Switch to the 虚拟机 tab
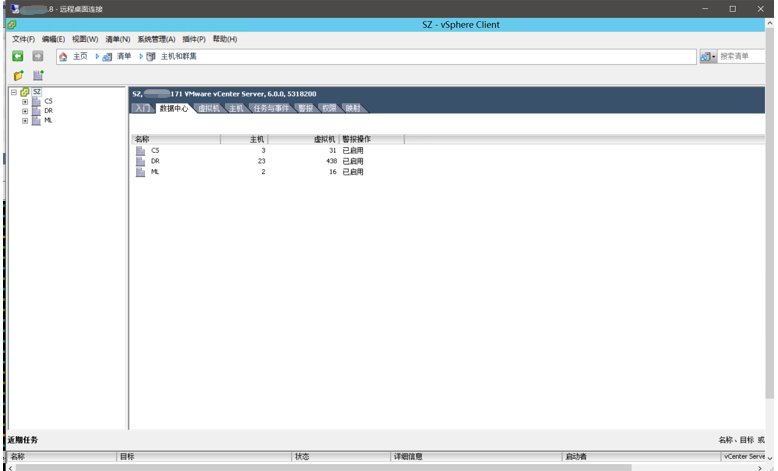 [208, 108]
